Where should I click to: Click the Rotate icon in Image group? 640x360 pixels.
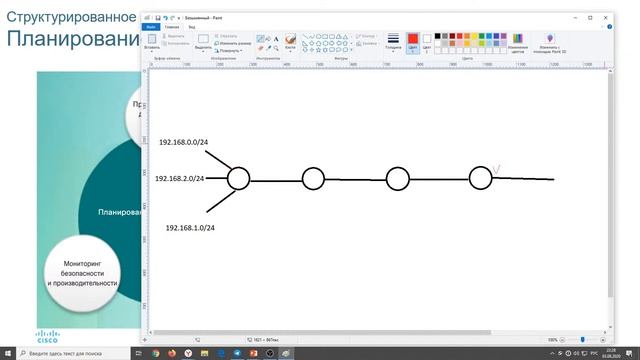pos(218,51)
